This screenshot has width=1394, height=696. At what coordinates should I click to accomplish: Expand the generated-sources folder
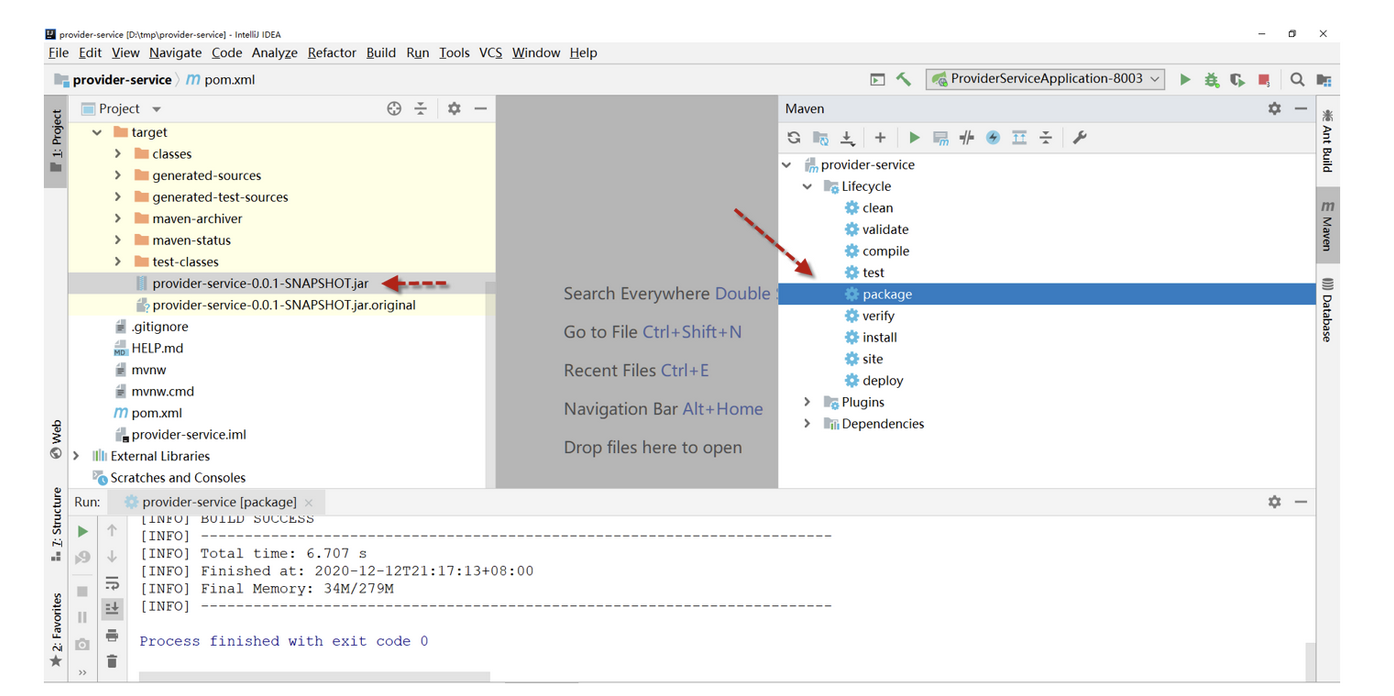tap(118, 175)
